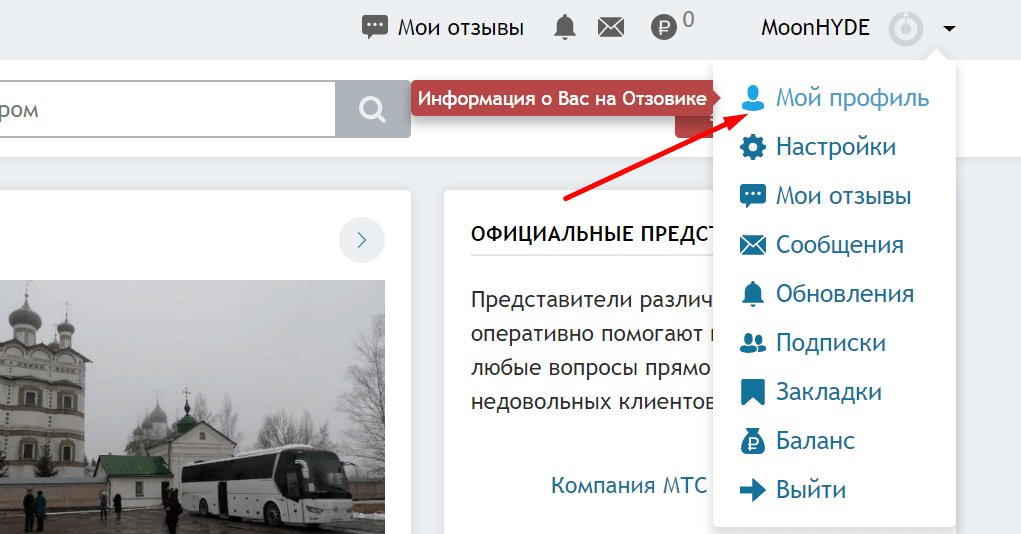The height and width of the screenshot is (534, 1021).
Task: Click the envelope icon beside 'Сообщения'
Action: click(753, 245)
